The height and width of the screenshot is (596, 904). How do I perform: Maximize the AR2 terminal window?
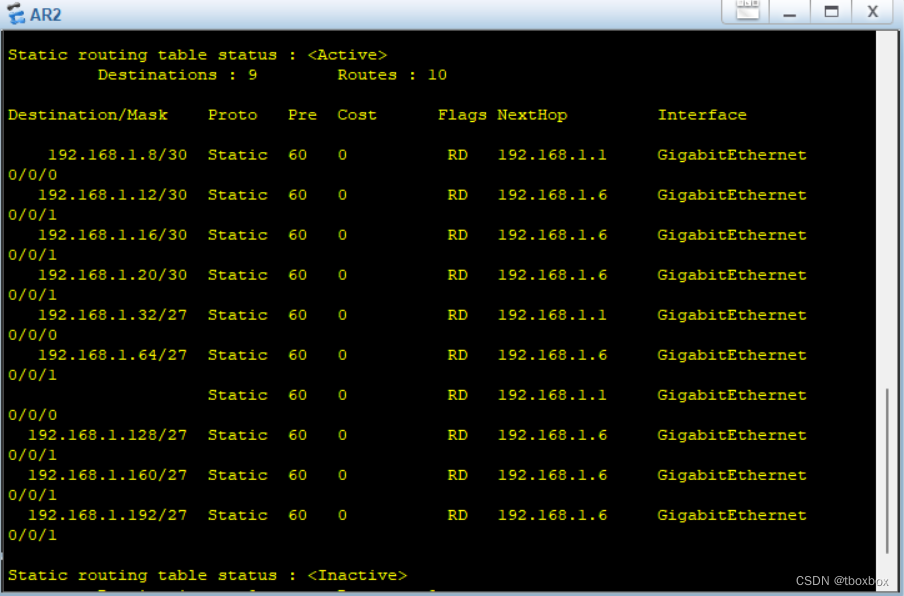(831, 12)
